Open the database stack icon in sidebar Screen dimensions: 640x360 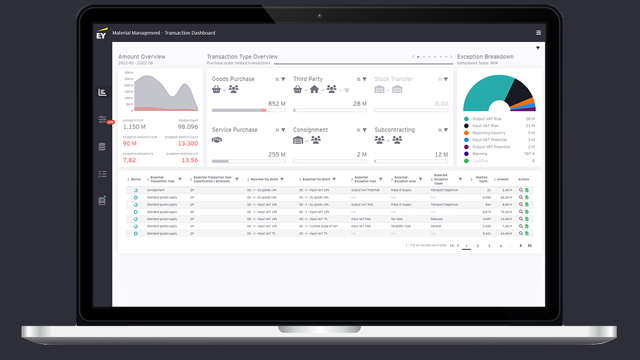102,147
